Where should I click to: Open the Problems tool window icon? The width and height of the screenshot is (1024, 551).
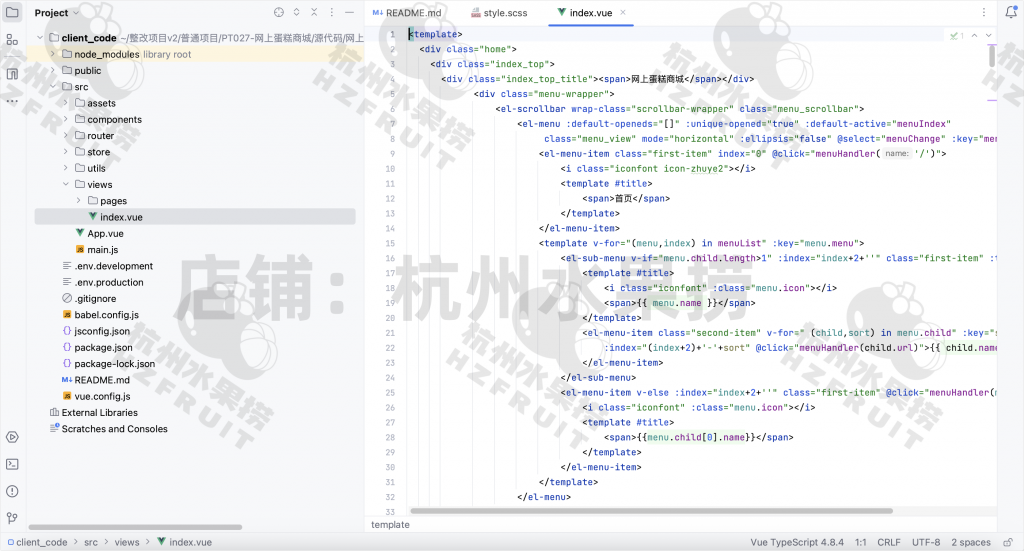point(12,491)
